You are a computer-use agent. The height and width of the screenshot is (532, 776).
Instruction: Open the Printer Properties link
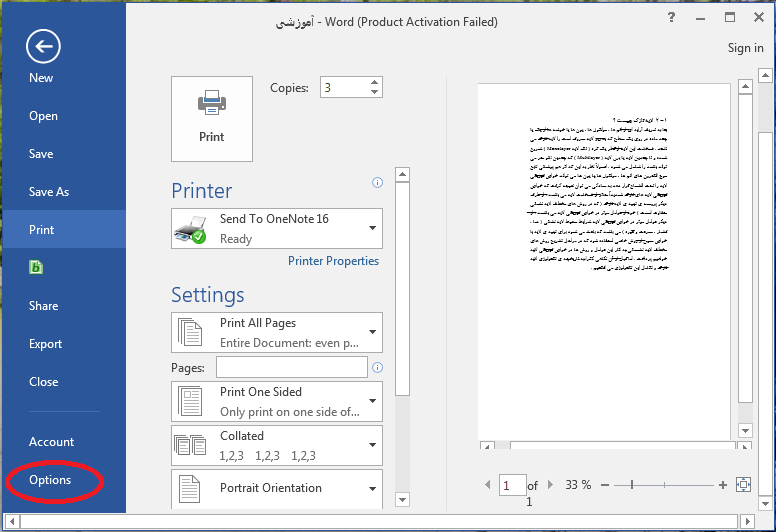[334, 261]
